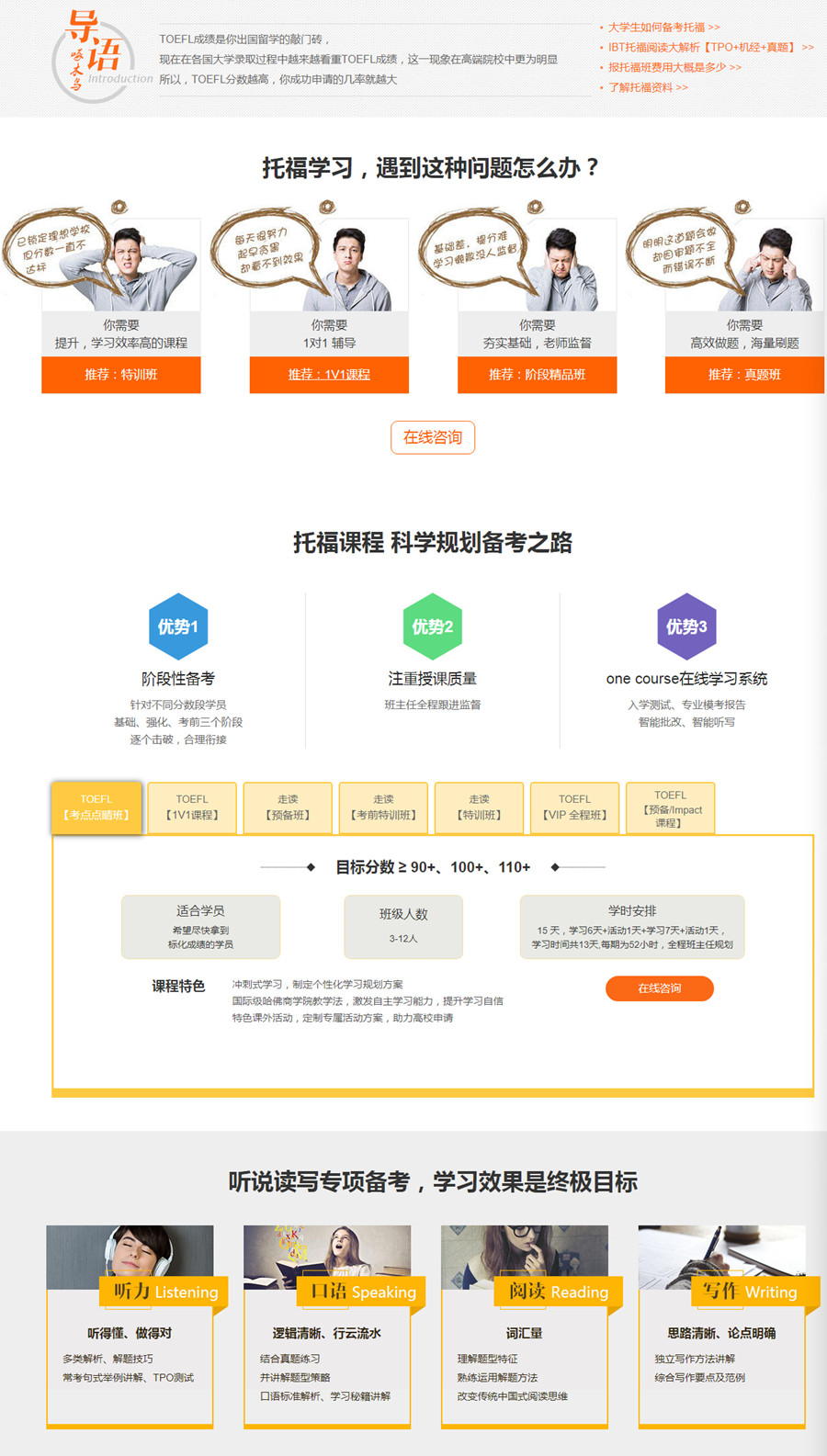Open the TOEFL 预备/Impact课程 tab
The height and width of the screenshot is (1456, 827).
(670, 807)
